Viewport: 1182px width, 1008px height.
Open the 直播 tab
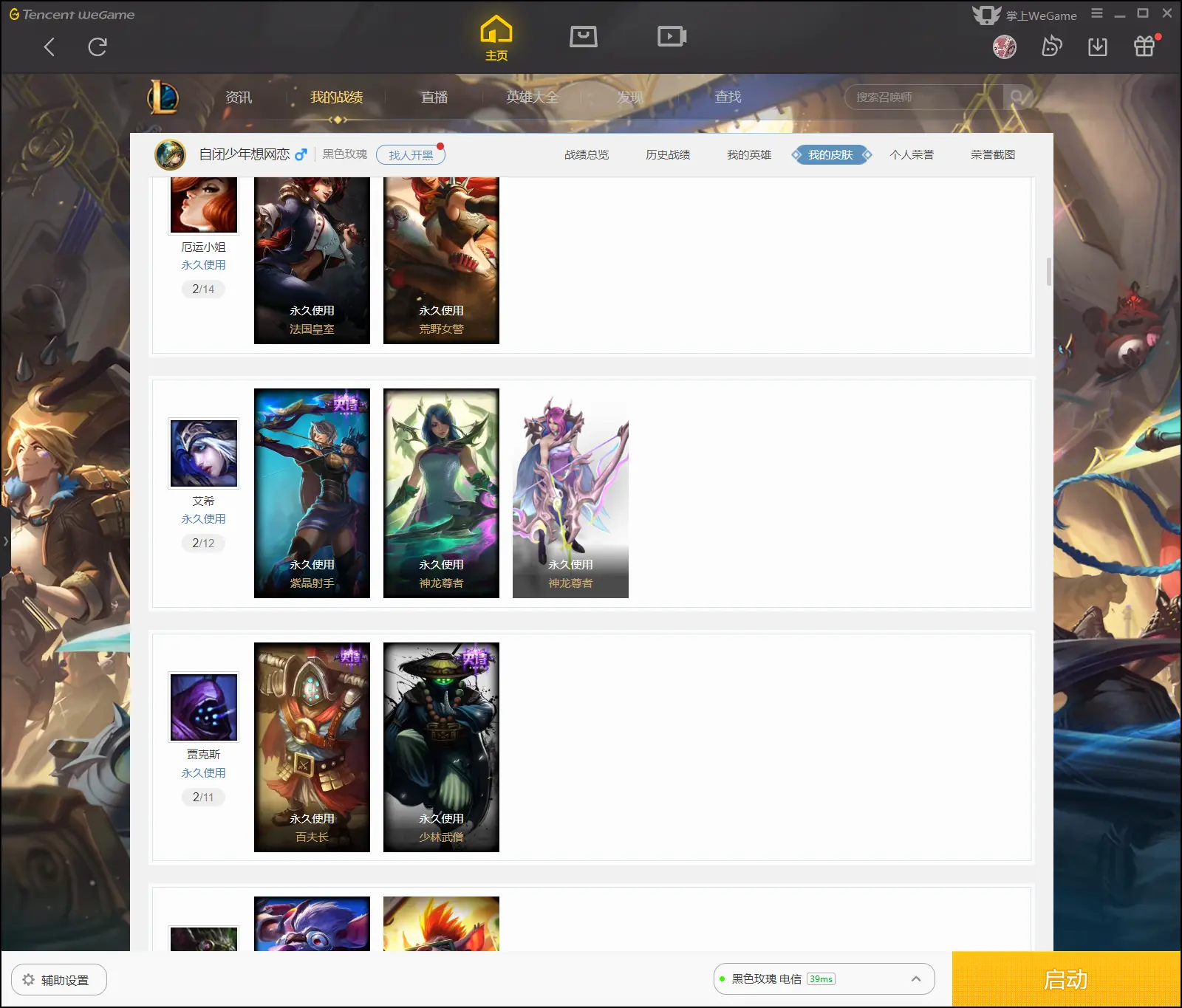[434, 97]
